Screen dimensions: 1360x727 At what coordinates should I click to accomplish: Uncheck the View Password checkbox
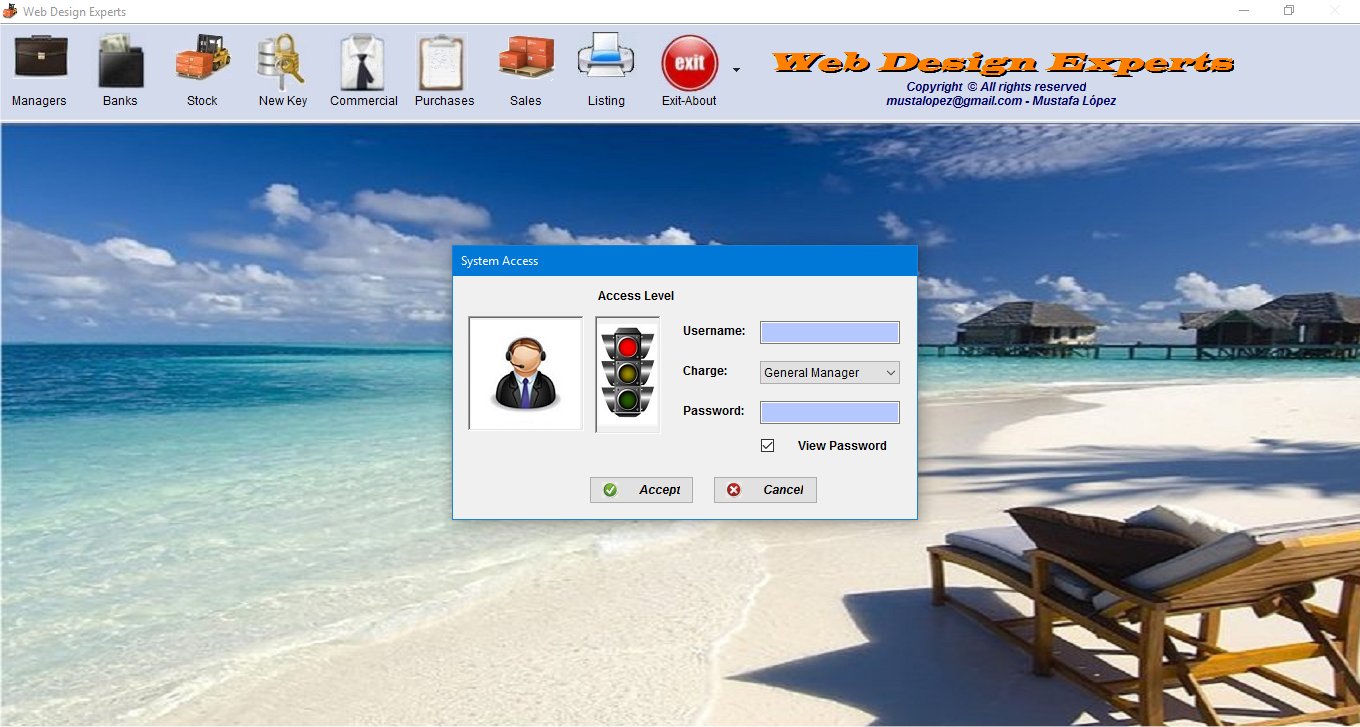pyautogui.click(x=767, y=445)
